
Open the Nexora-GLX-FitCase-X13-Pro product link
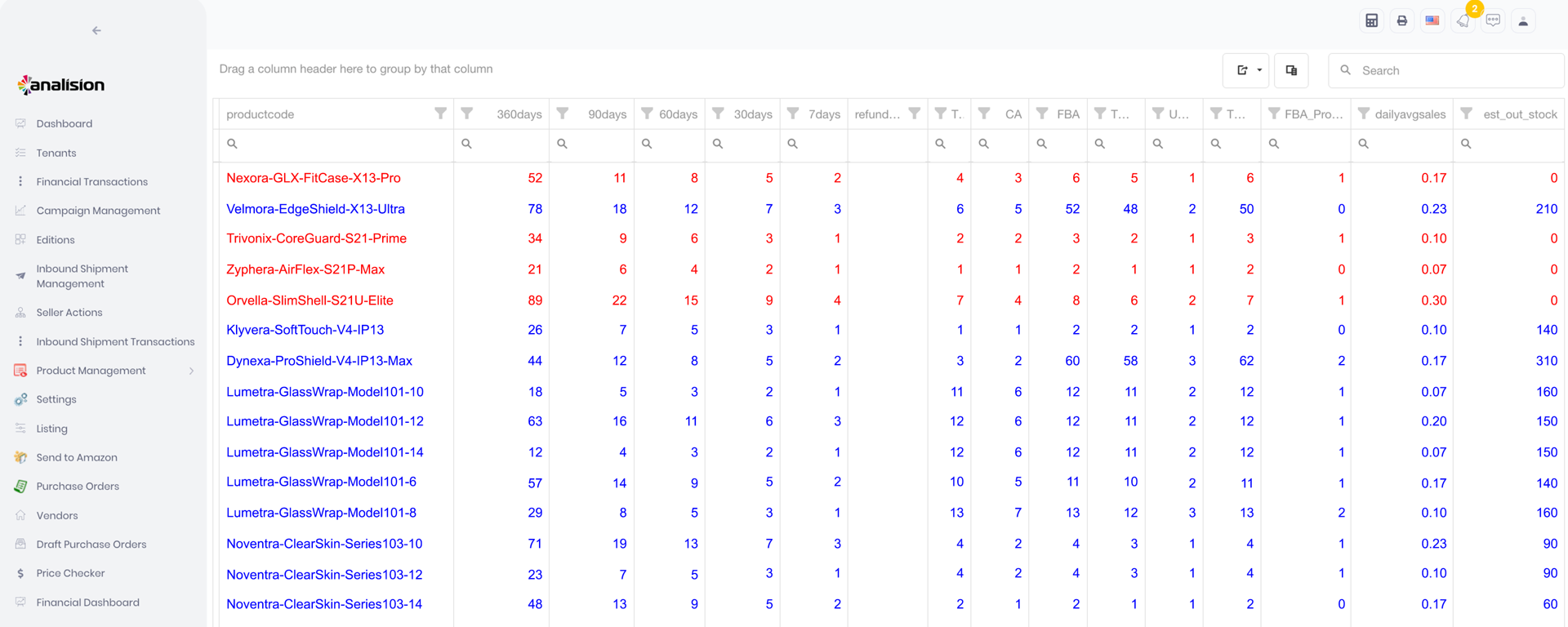[x=313, y=178]
